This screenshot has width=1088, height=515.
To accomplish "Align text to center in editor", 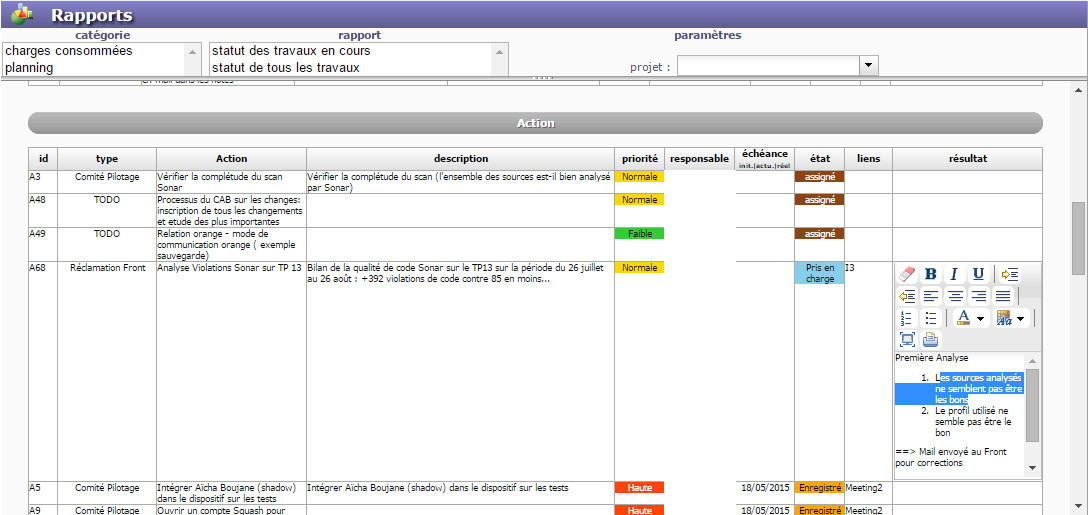I will [955, 296].
